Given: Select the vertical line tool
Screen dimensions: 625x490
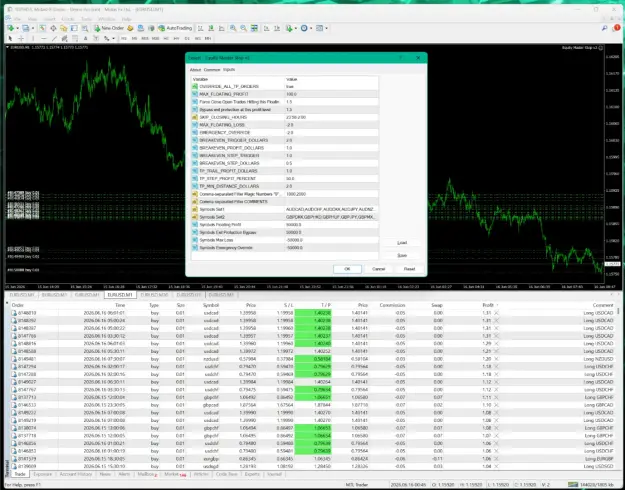Looking at the screenshot, I should click(x=33, y=39).
